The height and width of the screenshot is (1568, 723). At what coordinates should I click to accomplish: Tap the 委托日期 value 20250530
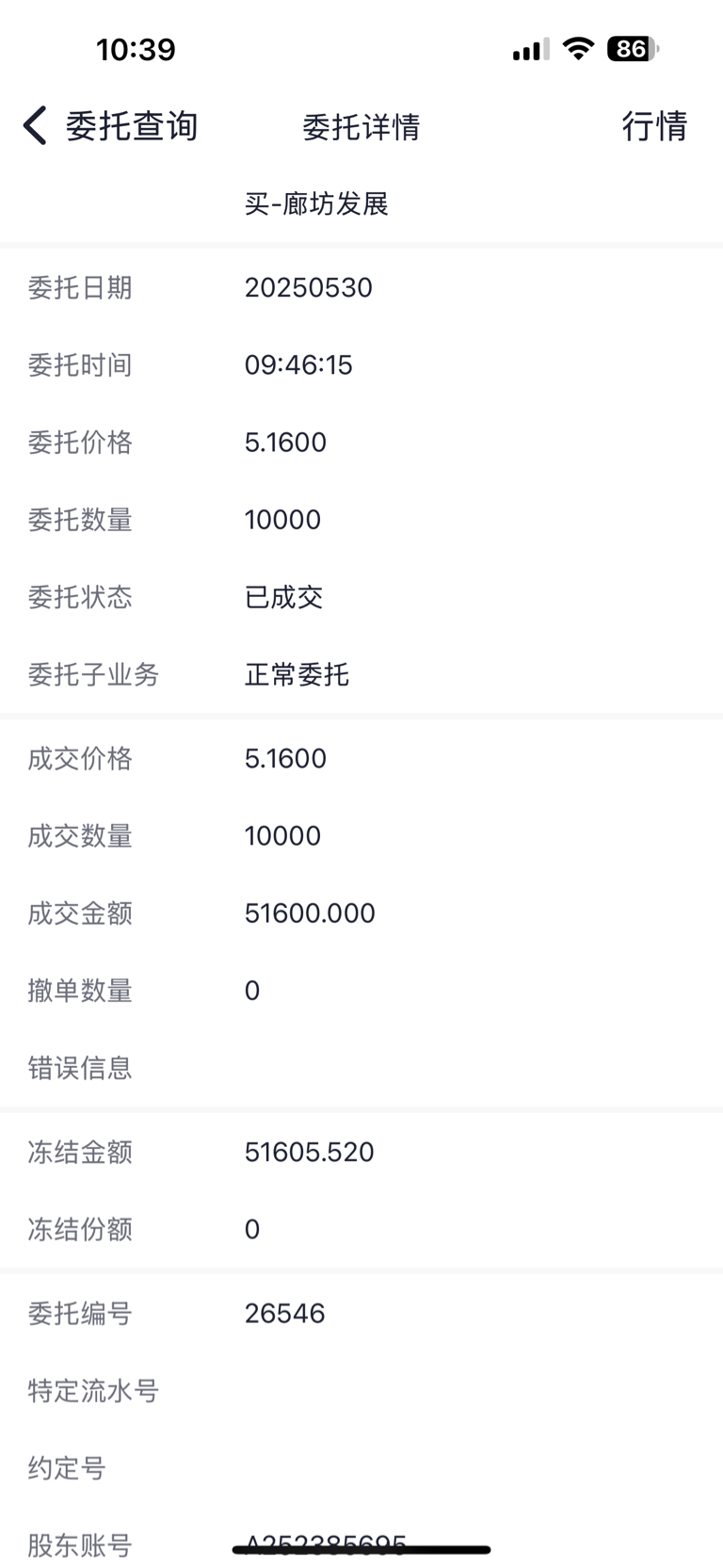pyautogui.click(x=309, y=287)
